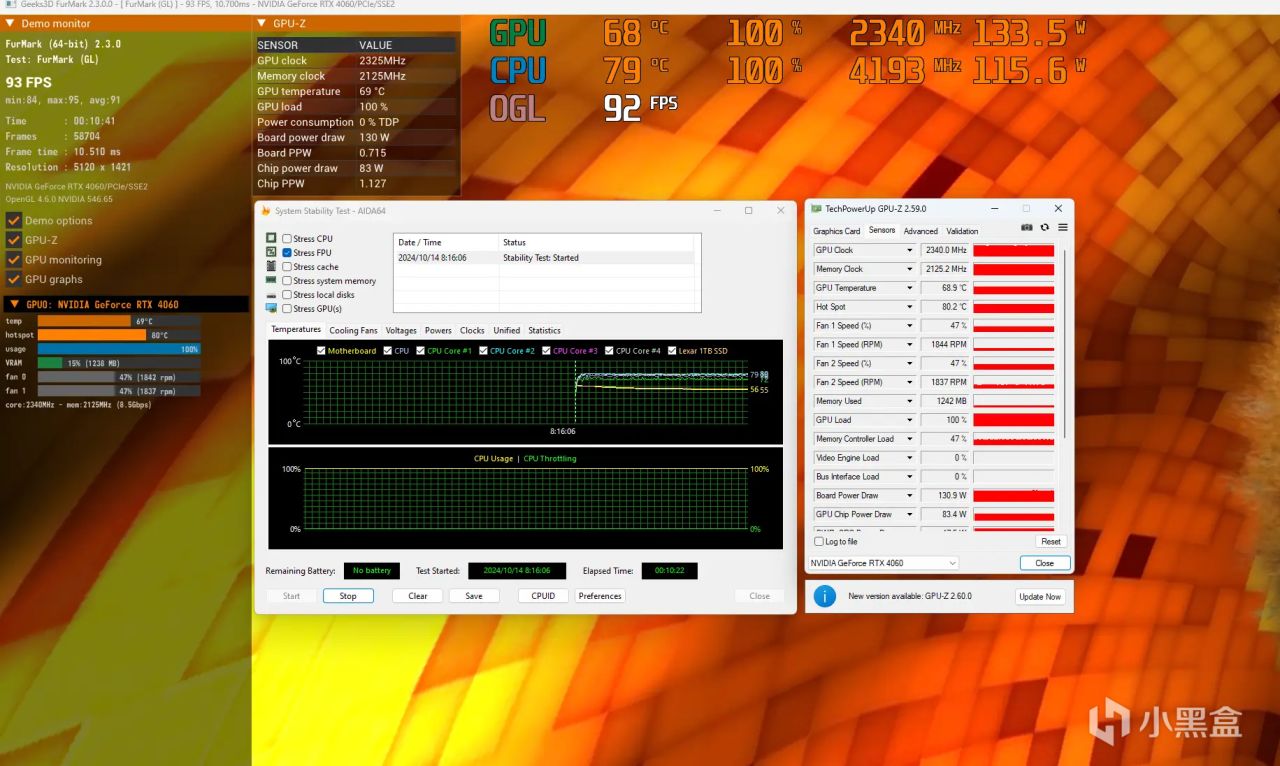The height and width of the screenshot is (766, 1280).
Task: Open the Board Power Draw sensor dropdown
Action: click(x=910, y=496)
